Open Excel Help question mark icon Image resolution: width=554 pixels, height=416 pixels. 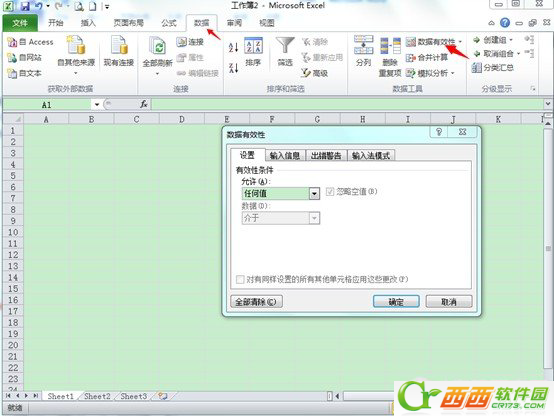[x=505, y=23]
